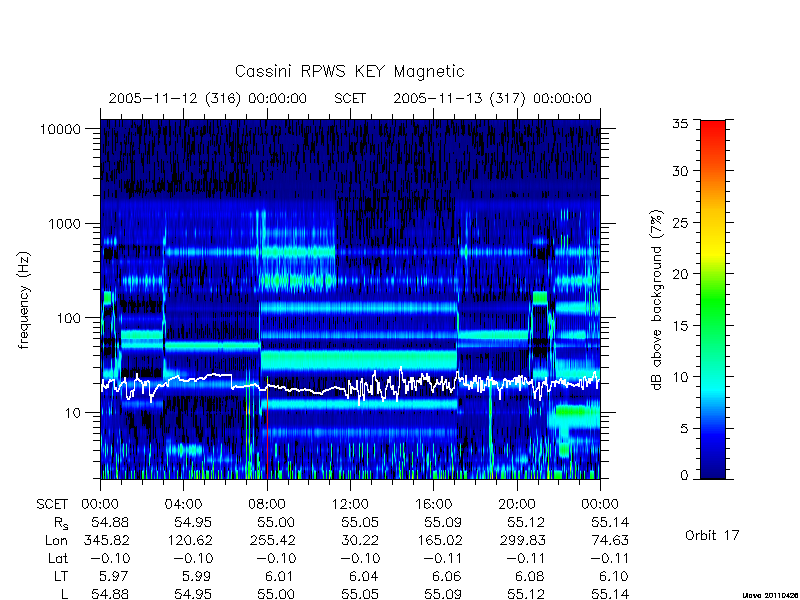800x600 pixels.
Task: Click the red top end of the color bar
Action: (x=713, y=127)
